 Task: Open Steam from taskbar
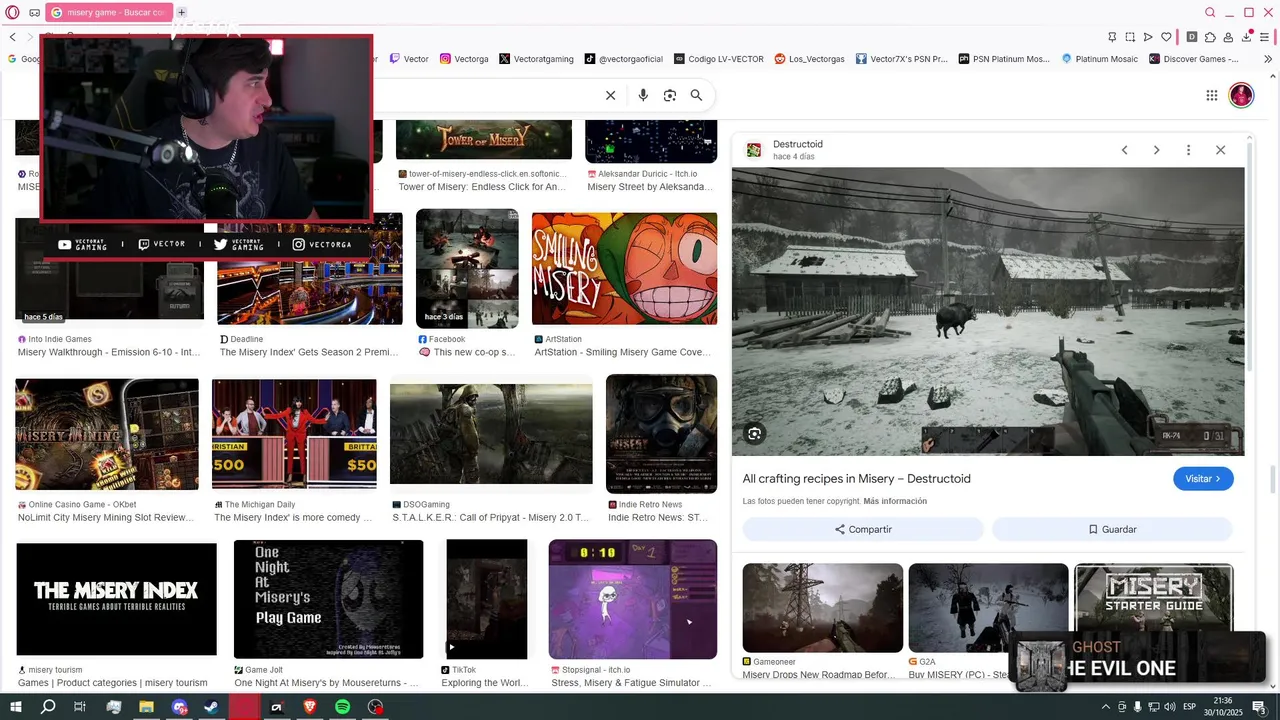click(211, 707)
